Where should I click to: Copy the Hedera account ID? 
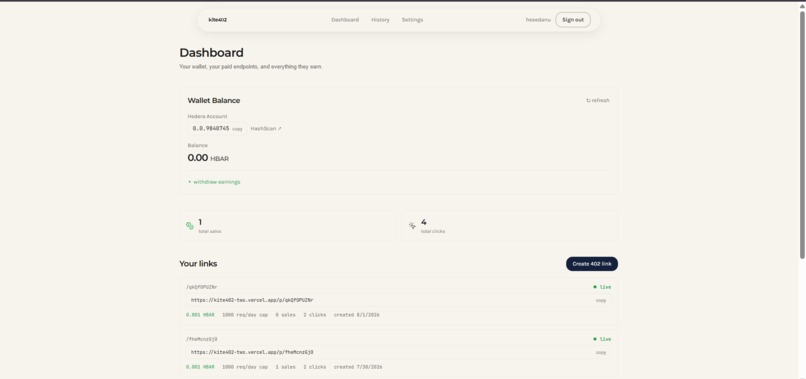point(237,129)
